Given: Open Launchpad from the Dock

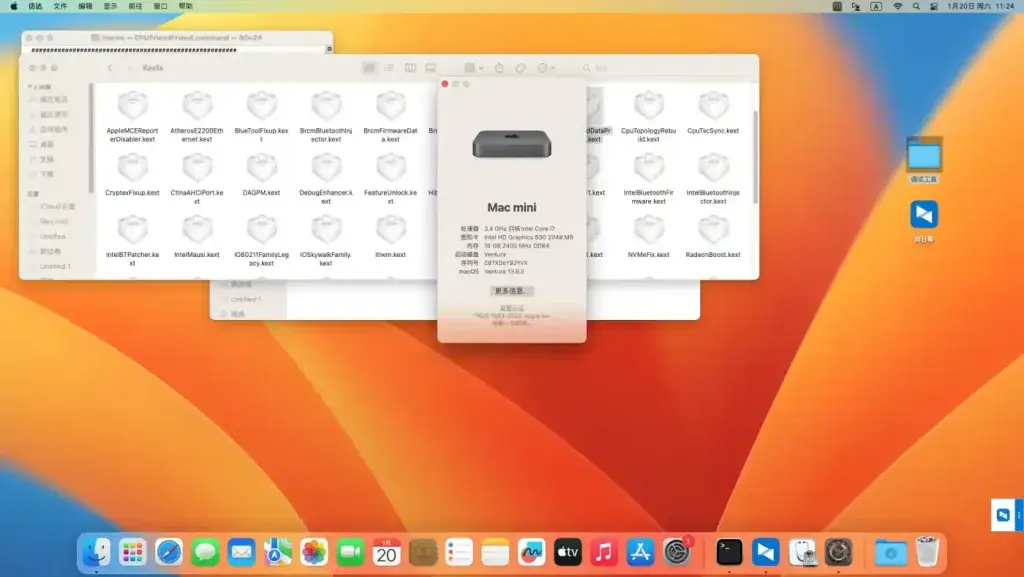Looking at the screenshot, I should pos(133,553).
